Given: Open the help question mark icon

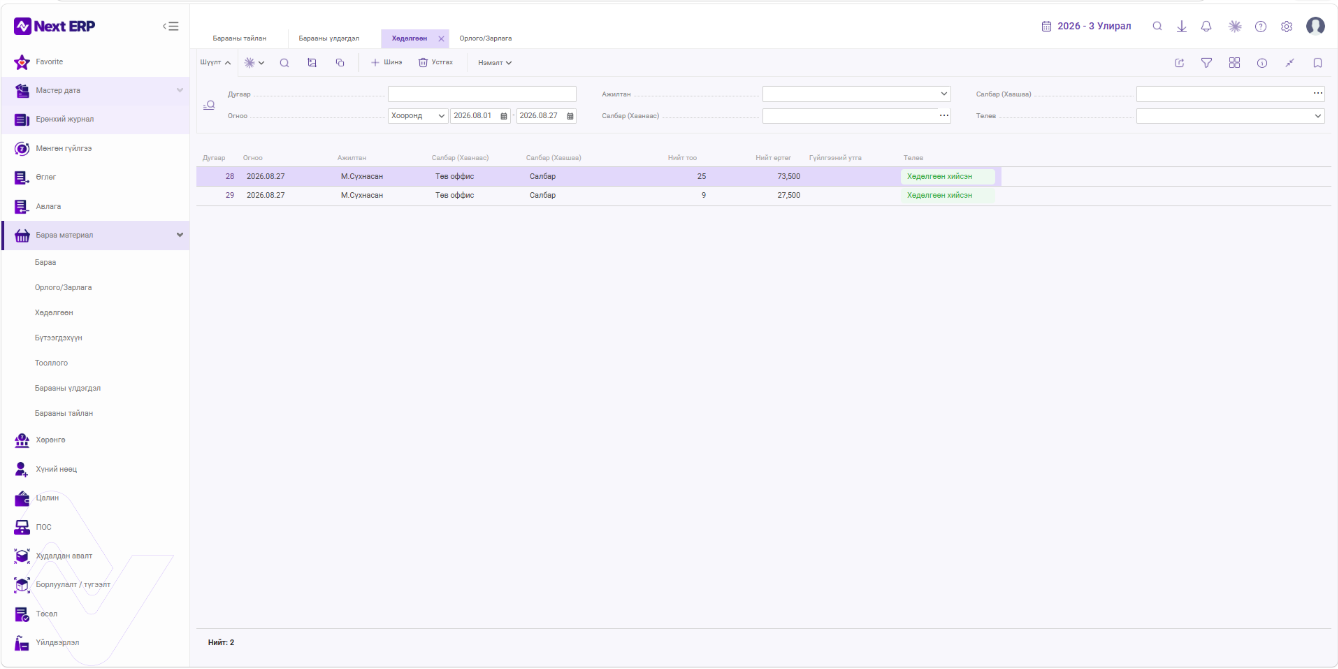Looking at the screenshot, I should click(1261, 26).
